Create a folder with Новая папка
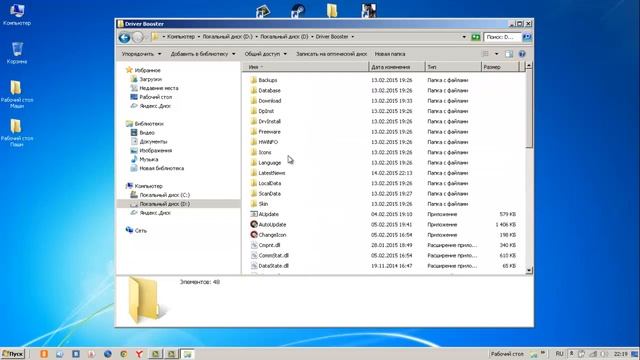The height and width of the screenshot is (360, 640). (x=390, y=54)
